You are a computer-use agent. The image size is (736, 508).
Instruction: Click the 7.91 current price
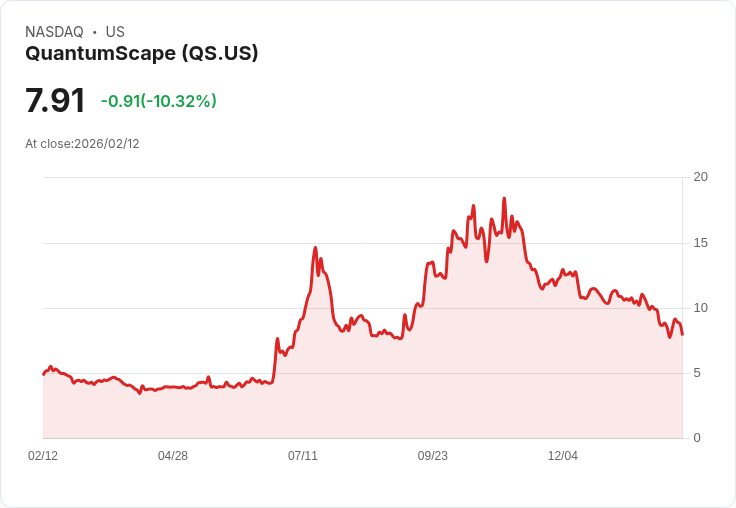[55, 101]
